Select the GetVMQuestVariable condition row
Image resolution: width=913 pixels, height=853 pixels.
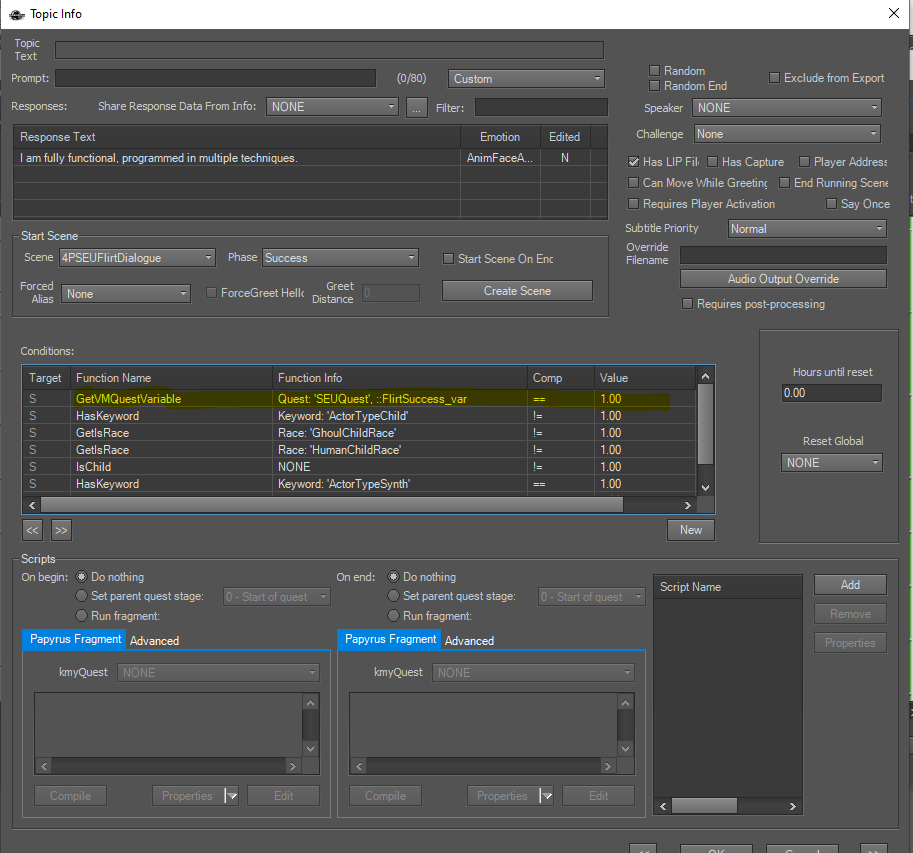(359, 399)
